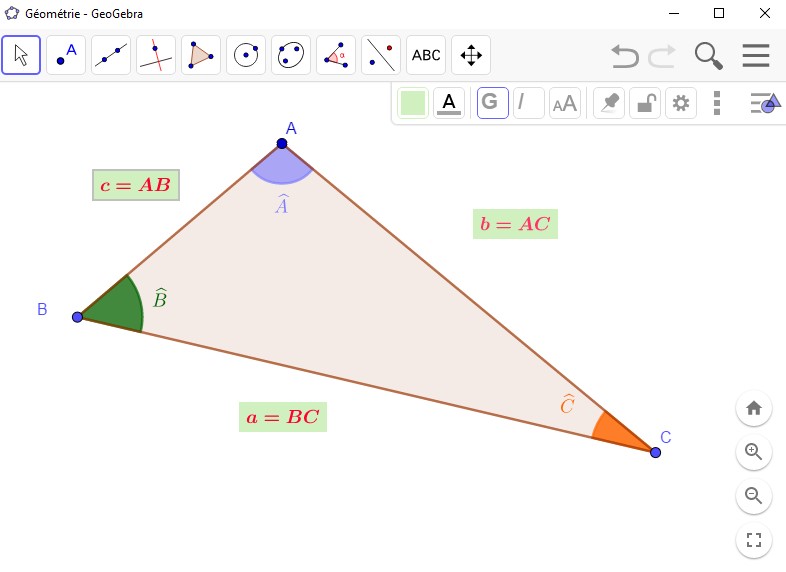The image size is (786, 572).
Task: Select the green angle at B
Action: click(118, 308)
